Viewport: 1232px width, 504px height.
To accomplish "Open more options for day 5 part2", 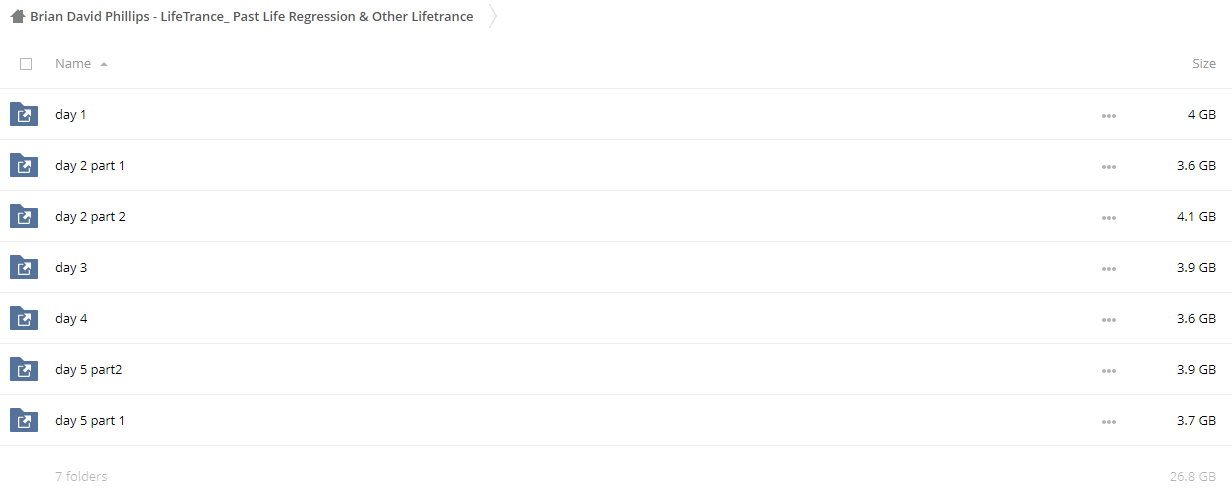I will click(1108, 371).
